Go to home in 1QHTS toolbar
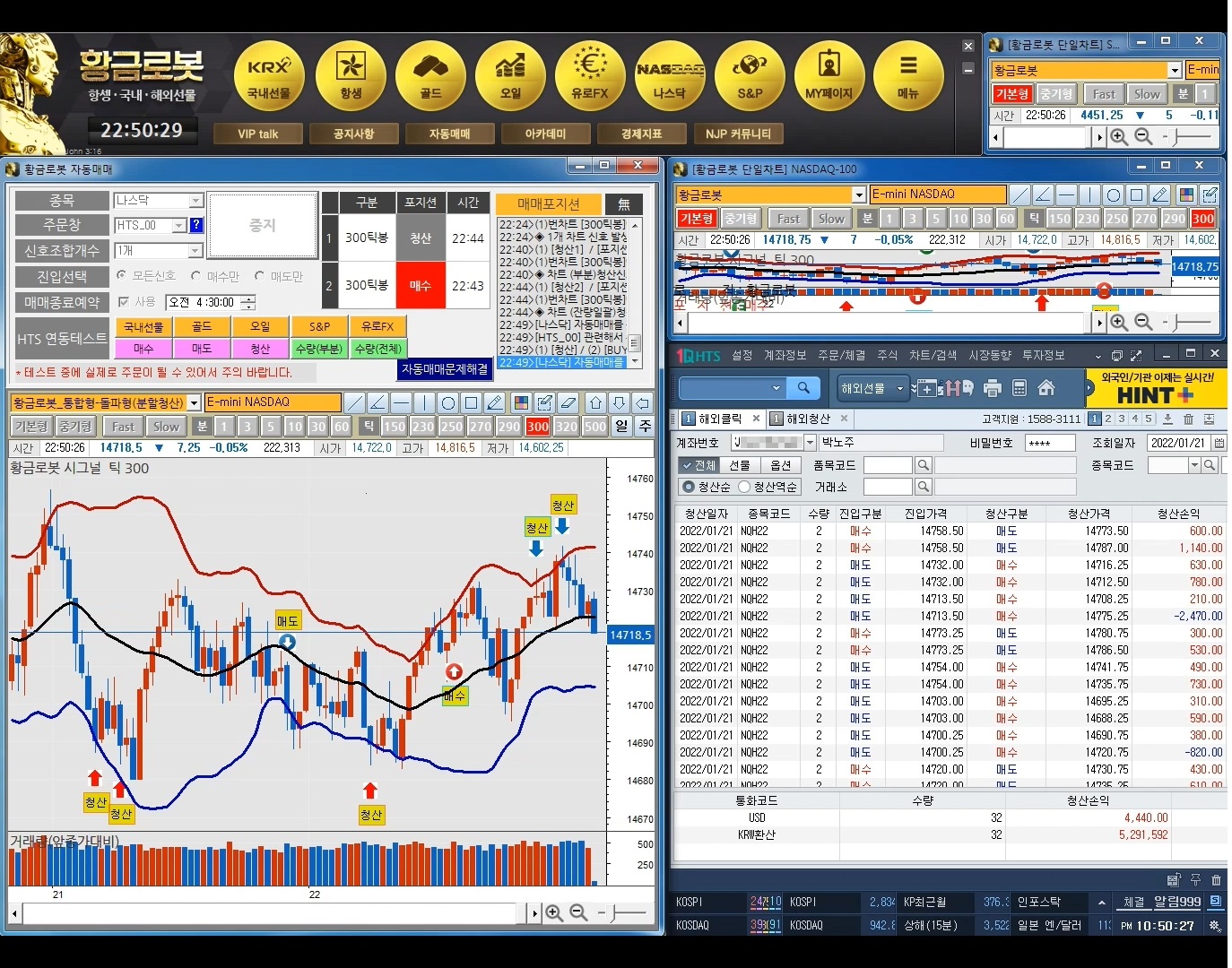 click(x=1045, y=388)
